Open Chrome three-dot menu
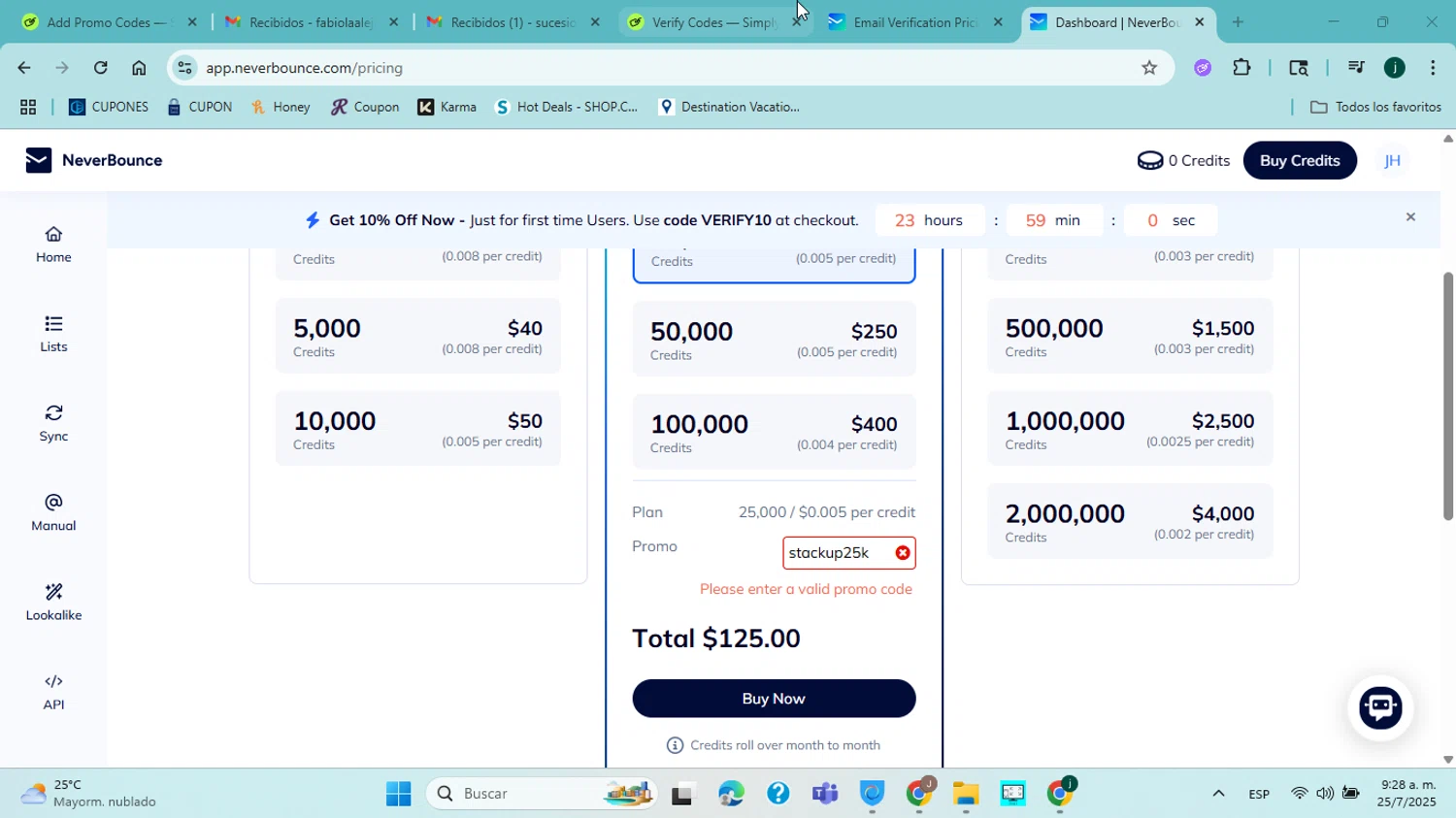 pos(1433,67)
